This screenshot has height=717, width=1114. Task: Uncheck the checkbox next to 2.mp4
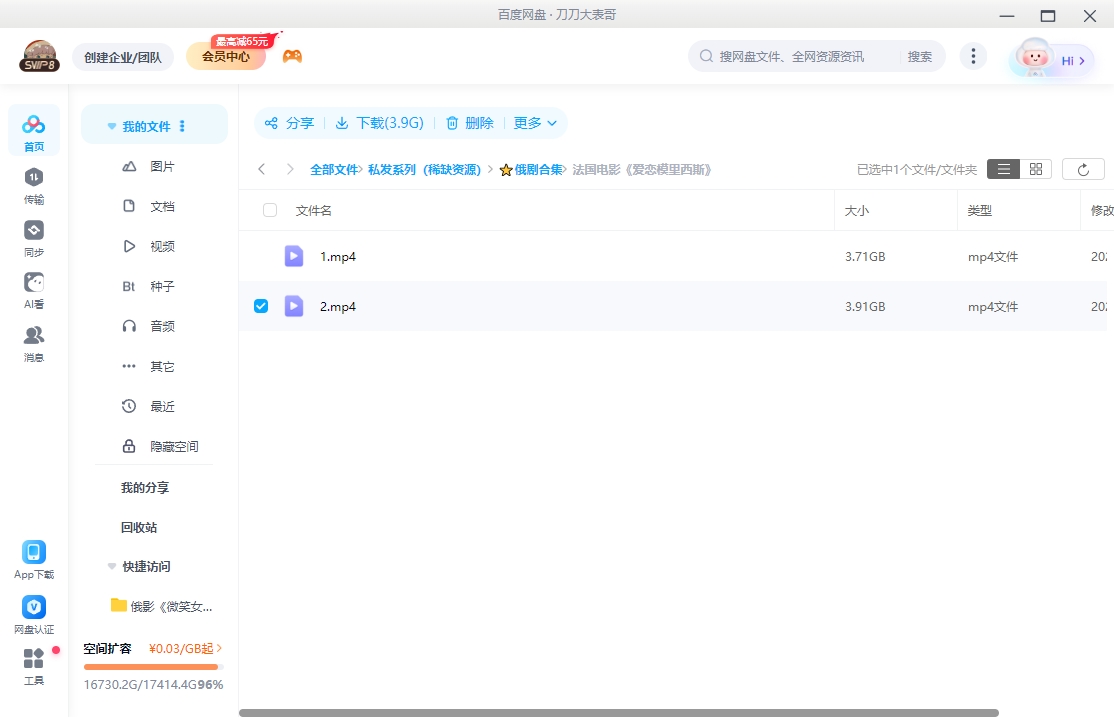tap(260, 306)
